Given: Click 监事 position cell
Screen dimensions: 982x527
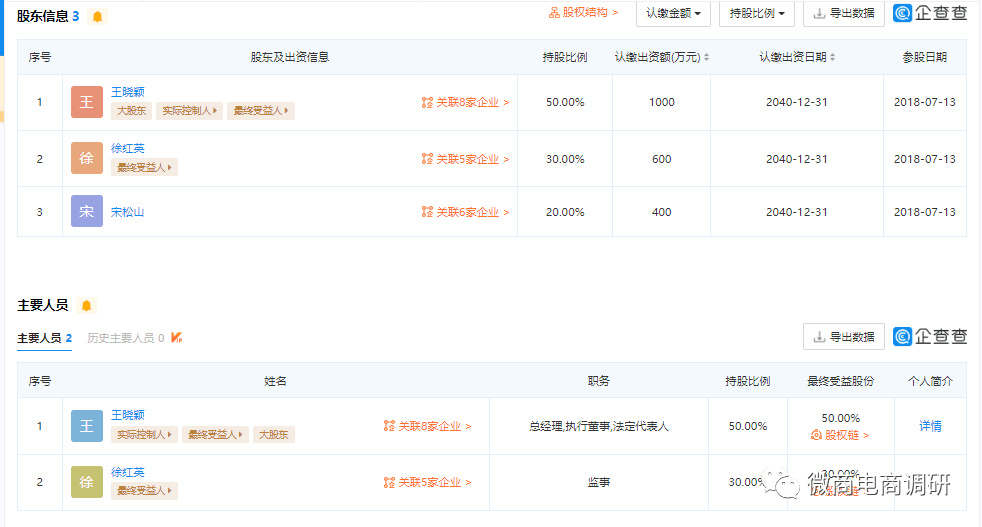Looking at the screenshot, I should pos(599,483).
